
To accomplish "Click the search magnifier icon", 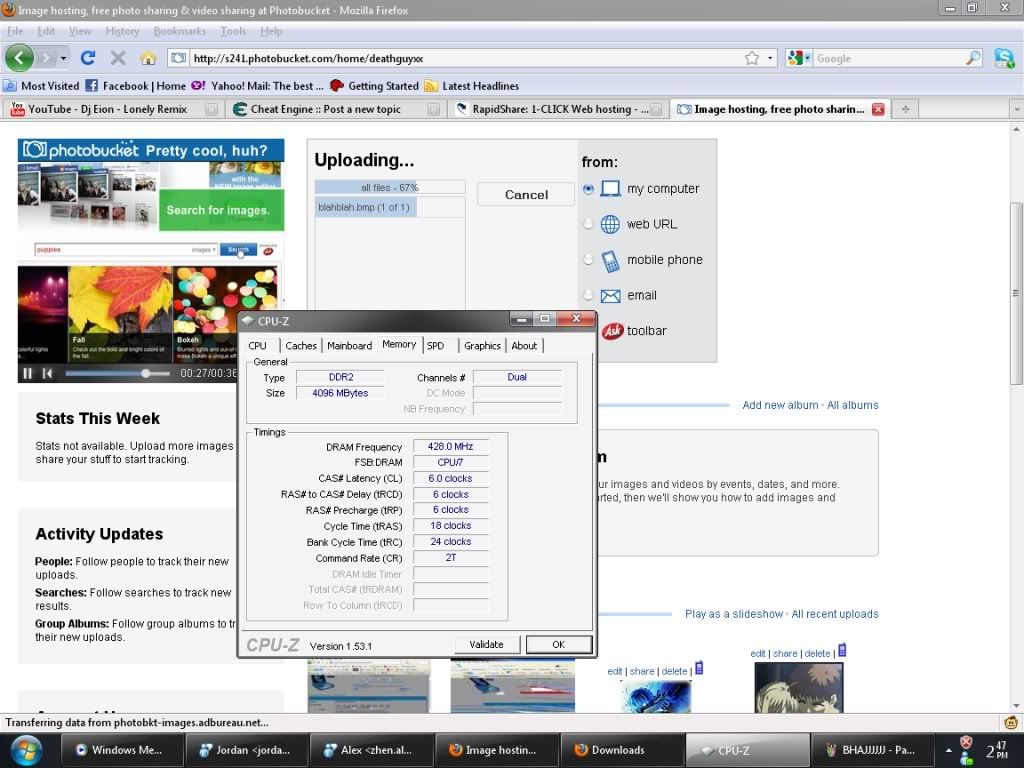I will tap(973, 58).
